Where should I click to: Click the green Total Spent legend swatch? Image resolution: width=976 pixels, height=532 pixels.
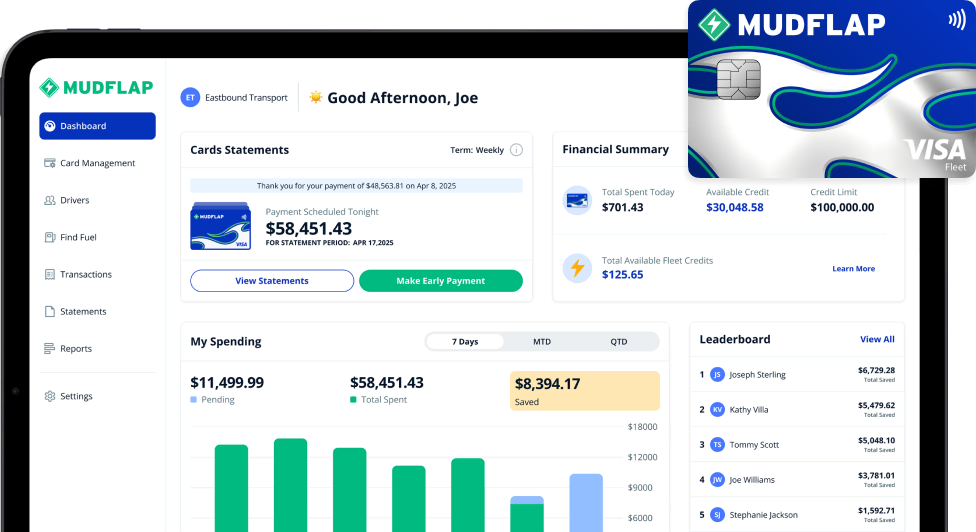[354, 399]
